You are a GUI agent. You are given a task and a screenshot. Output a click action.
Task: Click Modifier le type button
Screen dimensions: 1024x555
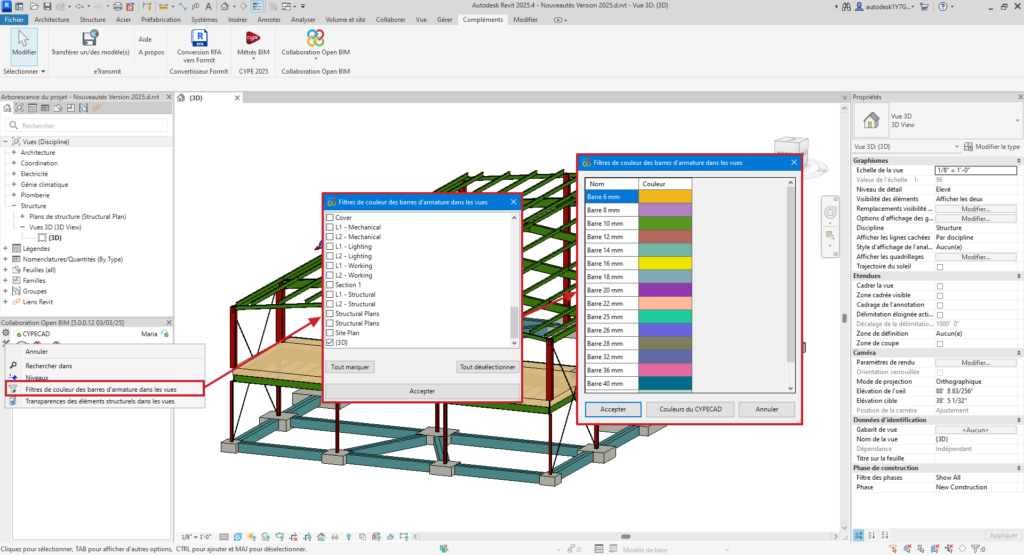coord(991,146)
